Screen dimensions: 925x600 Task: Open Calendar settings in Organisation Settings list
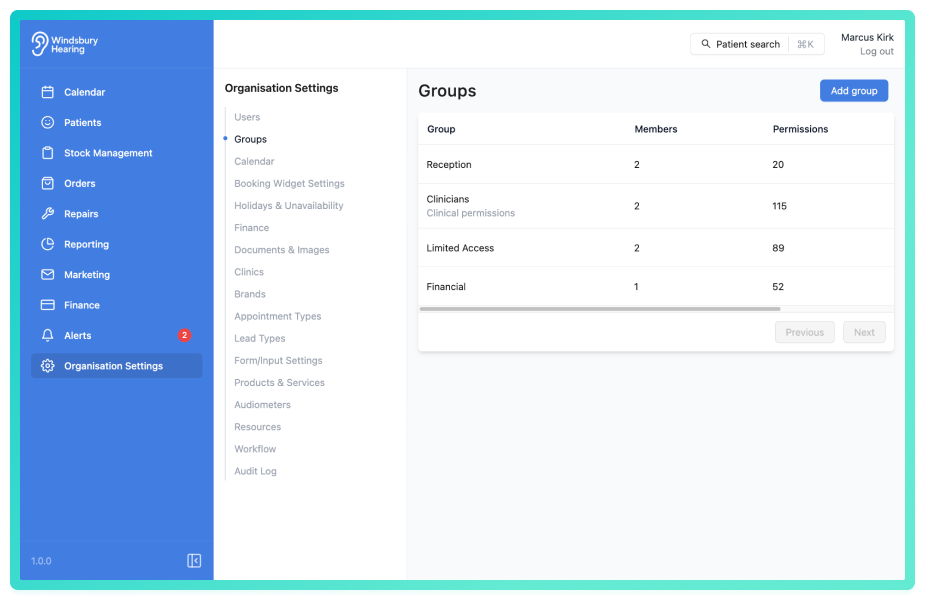(x=254, y=161)
